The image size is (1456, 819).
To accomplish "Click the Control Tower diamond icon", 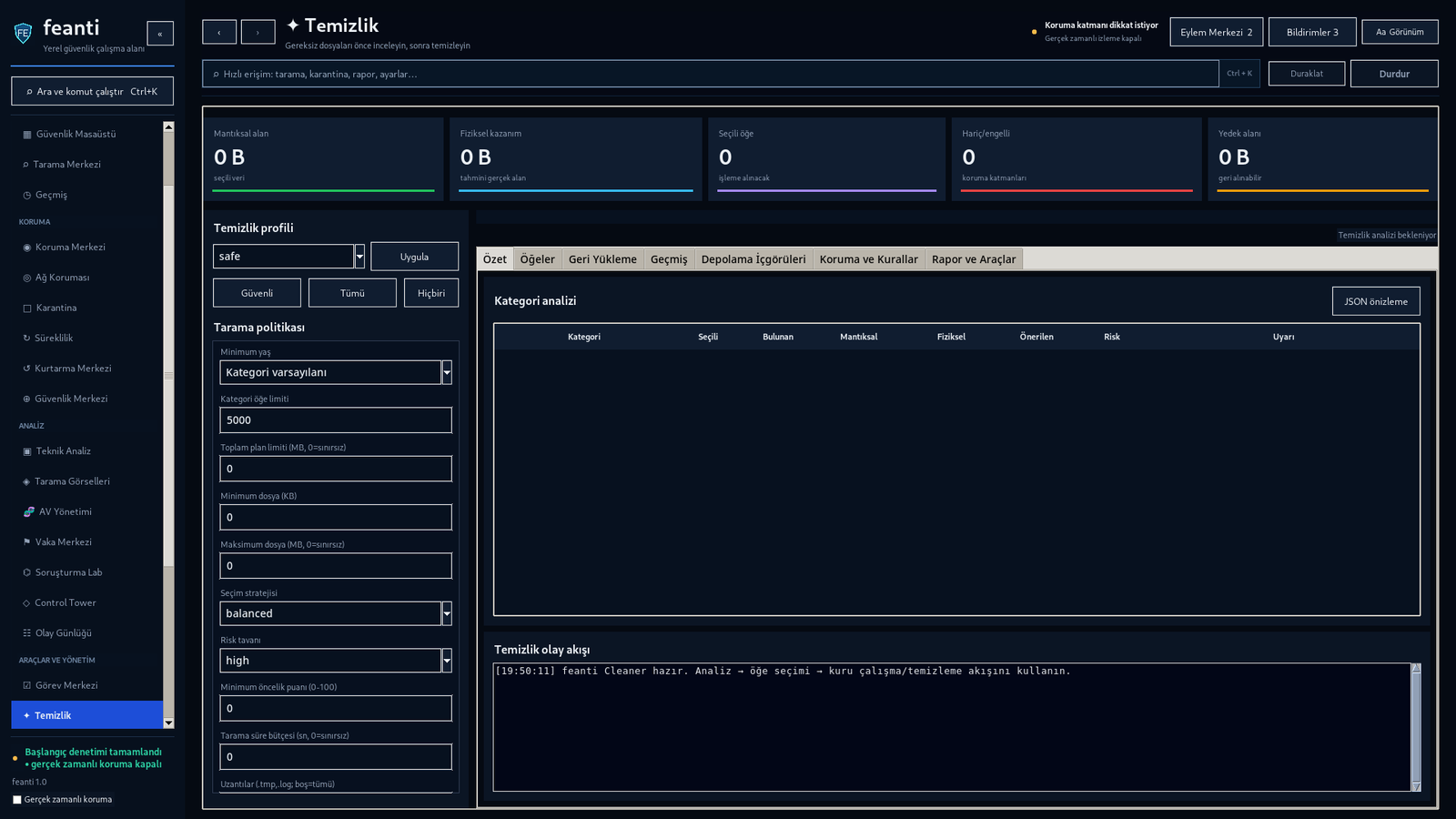I will coord(26,603).
